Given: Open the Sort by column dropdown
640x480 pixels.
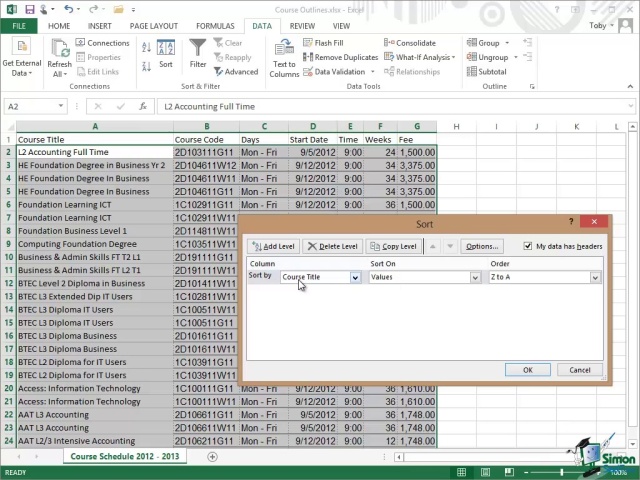Looking at the screenshot, I should pos(355,277).
